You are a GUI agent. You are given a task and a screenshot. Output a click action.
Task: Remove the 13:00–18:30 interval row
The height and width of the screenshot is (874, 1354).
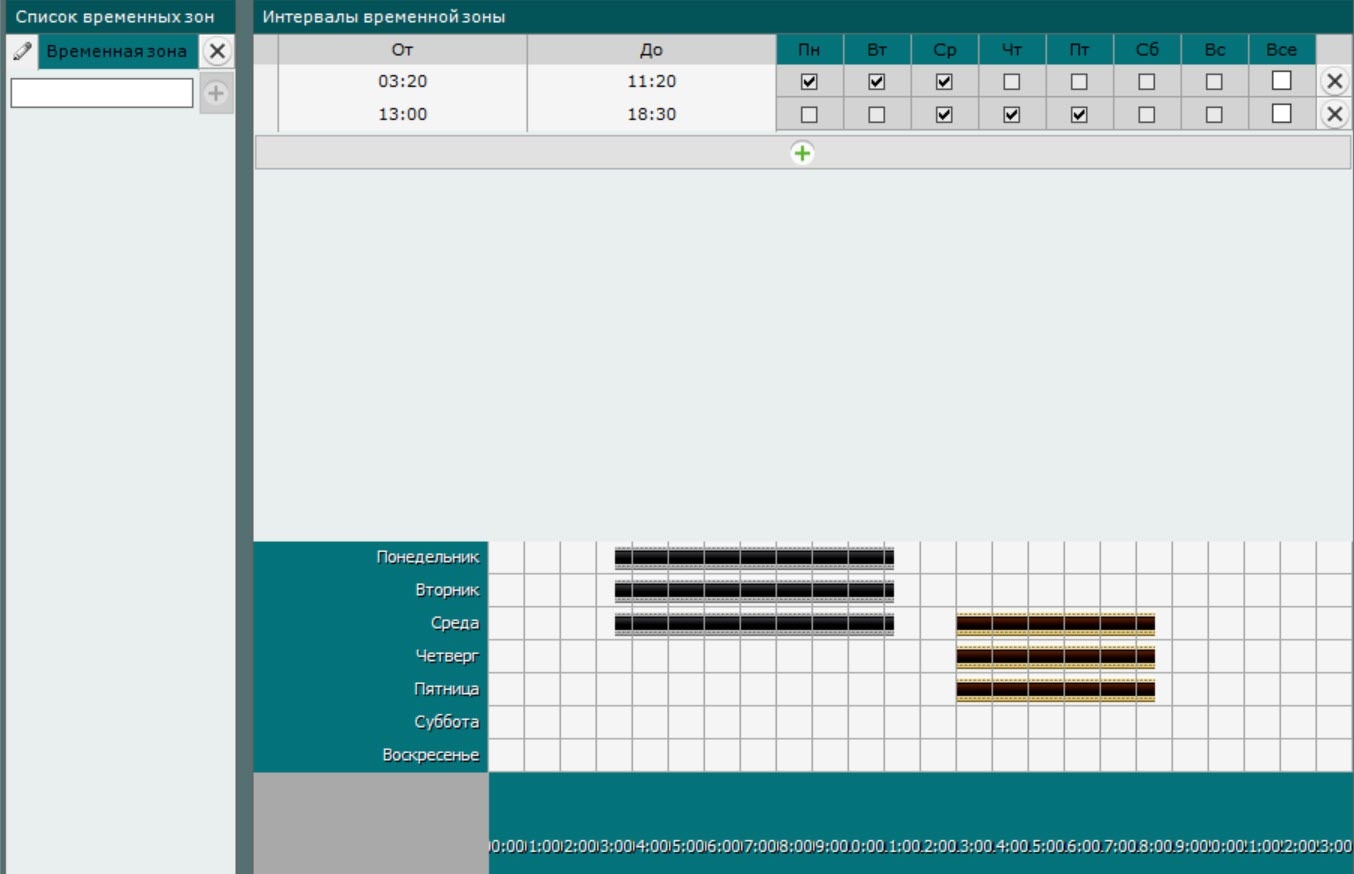click(1334, 114)
